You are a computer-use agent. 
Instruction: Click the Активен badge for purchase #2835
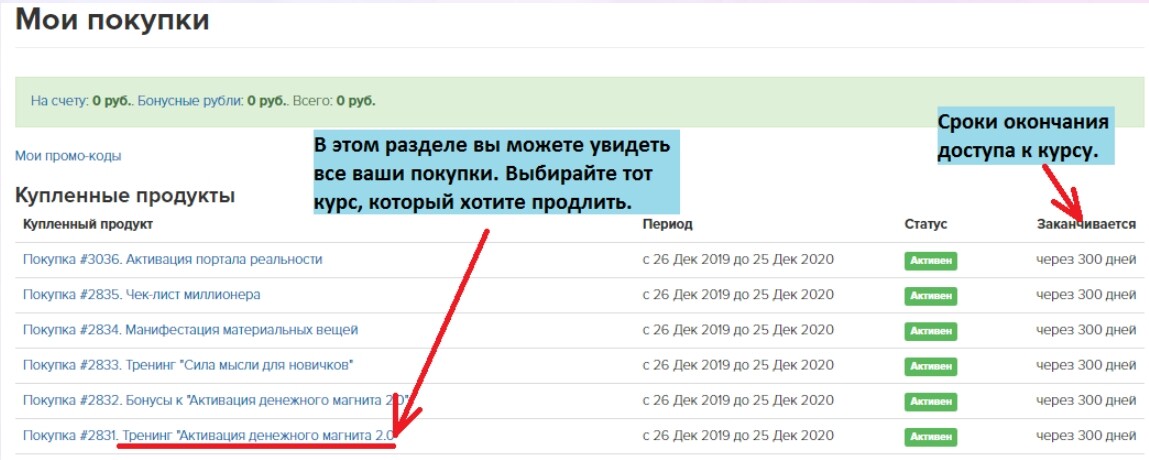931,295
